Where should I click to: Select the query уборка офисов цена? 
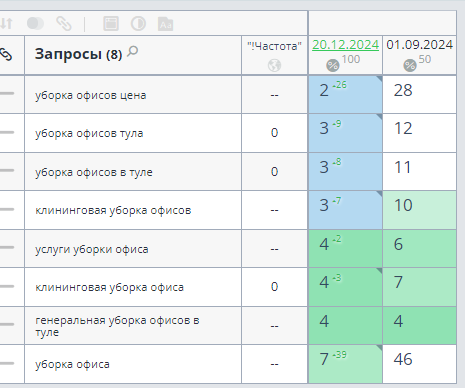[91, 95]
